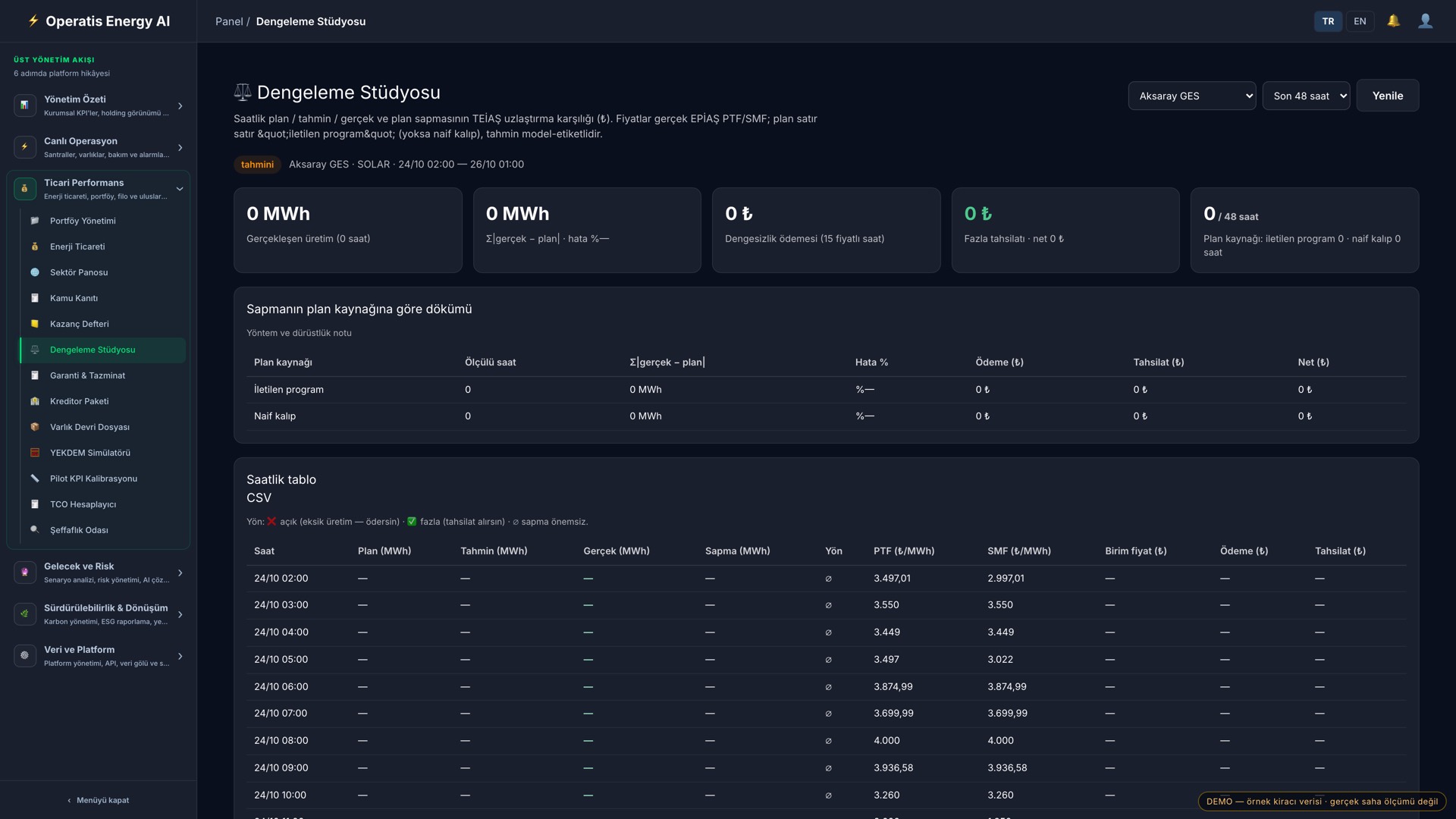
Task: Click the Kazanç Defteri ledger icon
Action: (34, 324)
